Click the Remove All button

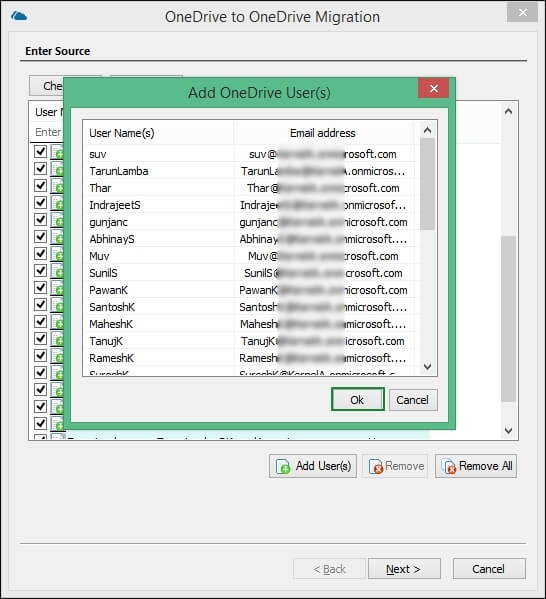coord(476,466)
